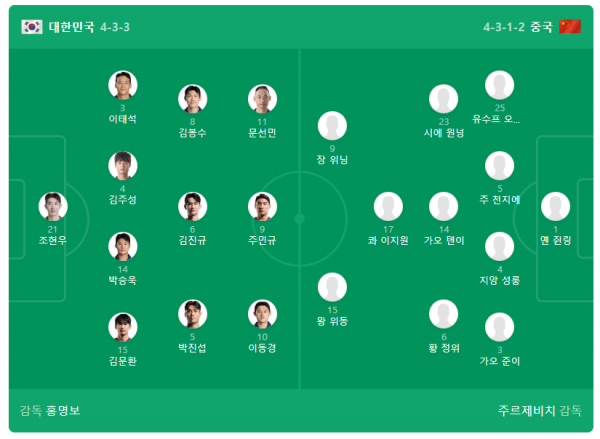The width and height of the screenshot is (600, 439).
Task: Click 주민규 number 9 player photo
Action: pos(262,207)
